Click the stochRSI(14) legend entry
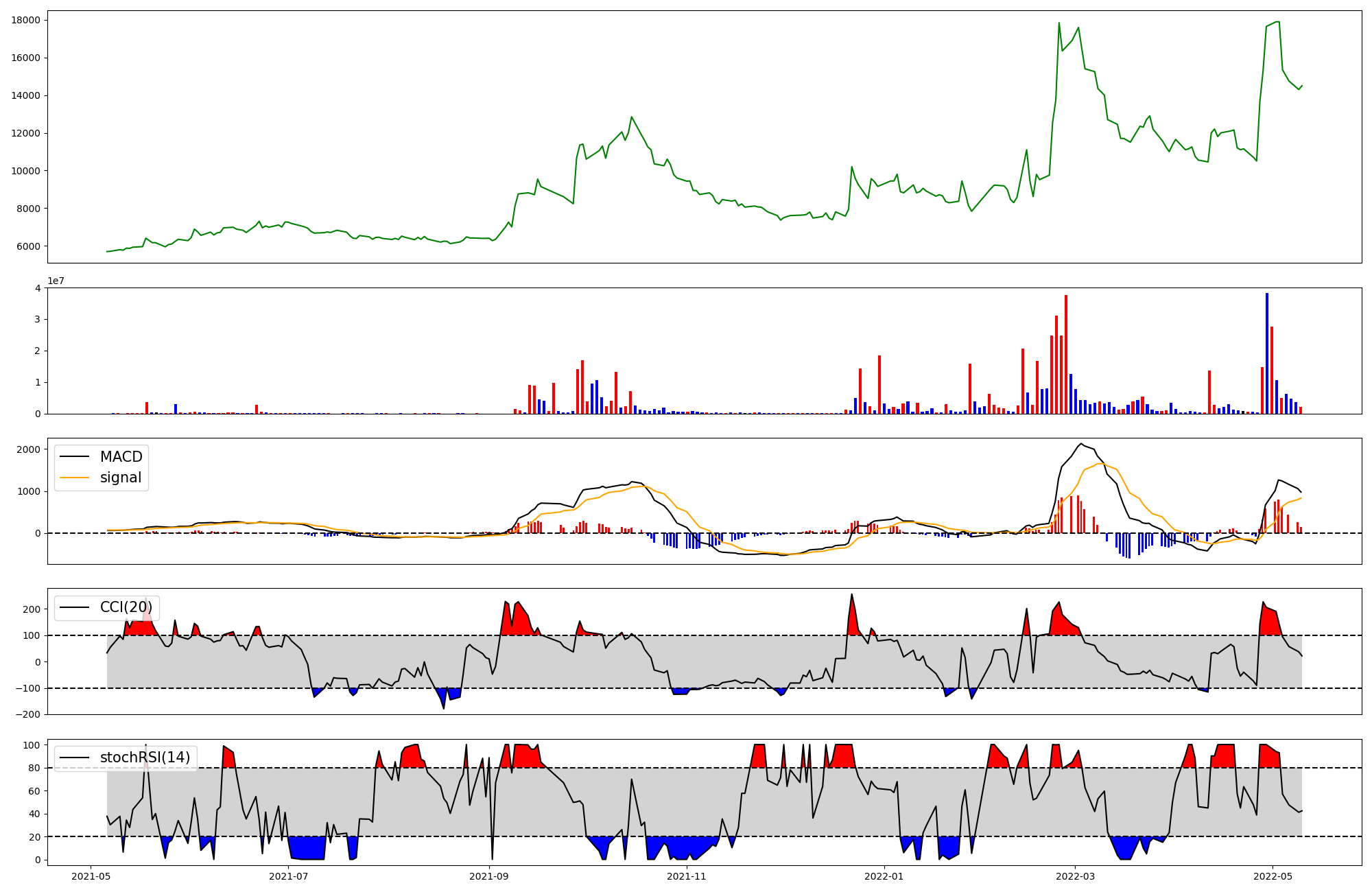 [x=145, y=758]
